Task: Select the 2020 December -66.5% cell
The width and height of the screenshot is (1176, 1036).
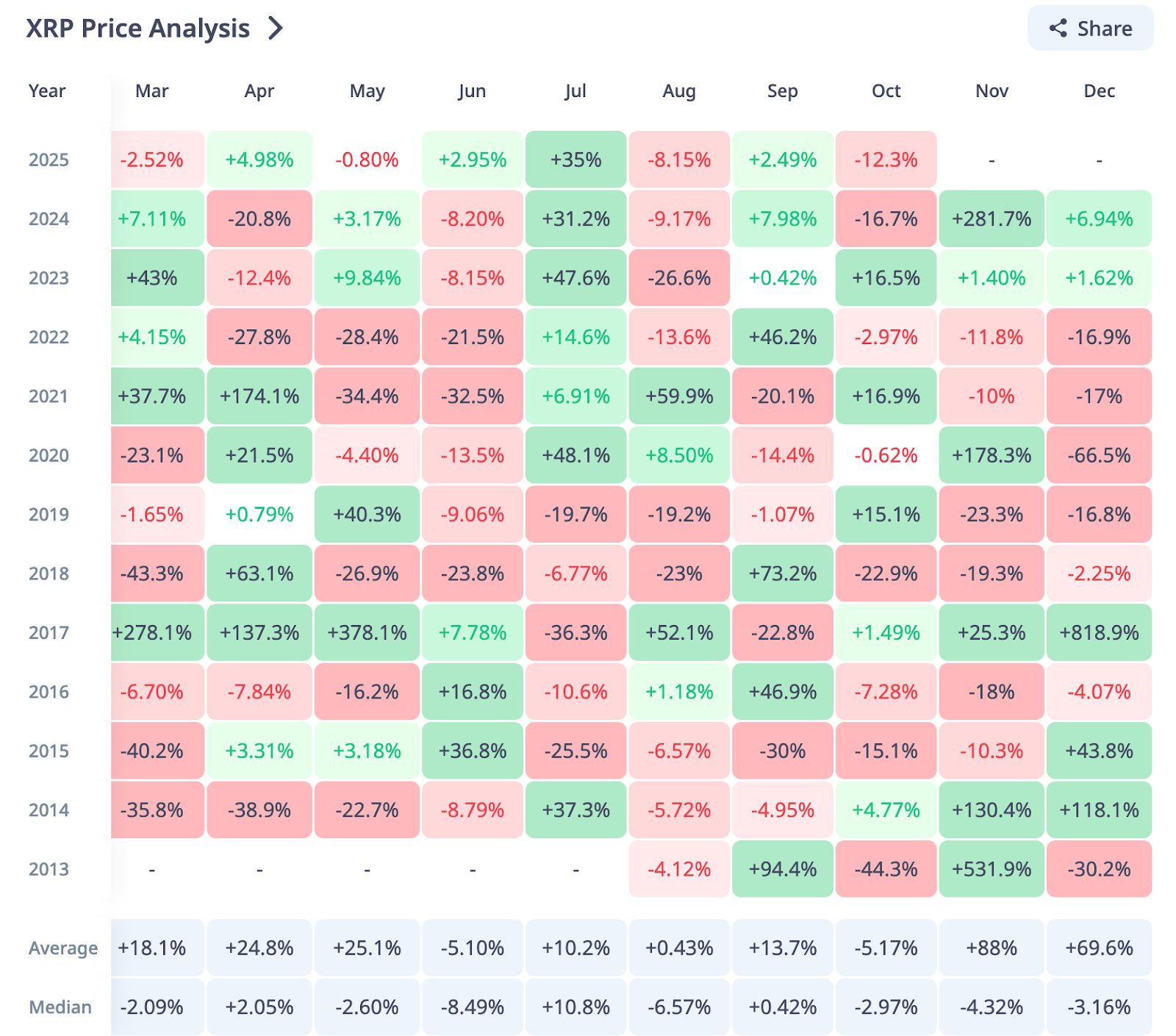Action: pos(1099,455)
